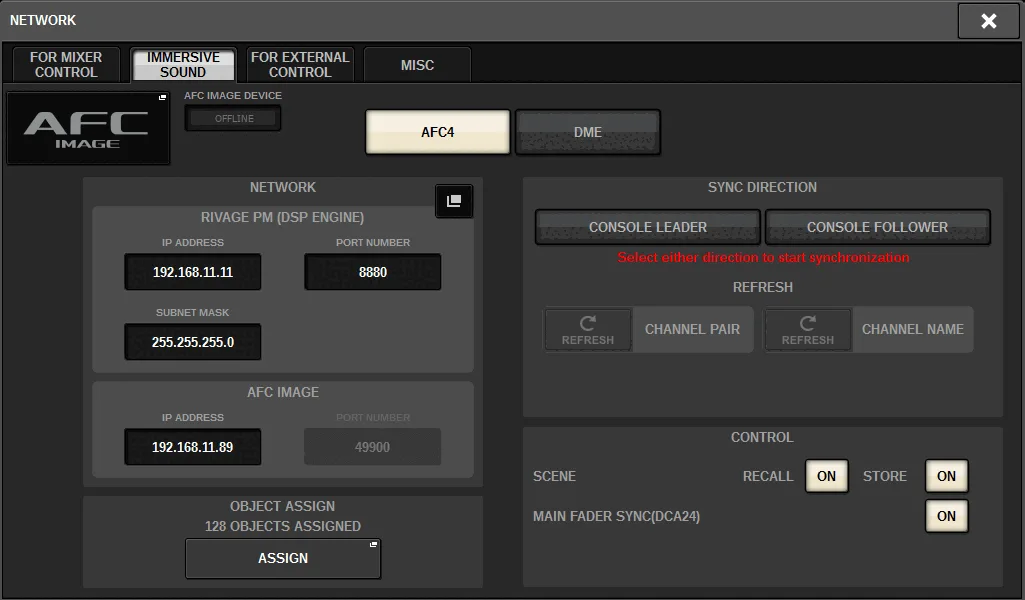Toggle MAIN FADER SYNC(DCA24) ON button
The height and width of the screenshot is (600, 1025).
[x=947, y=516]
